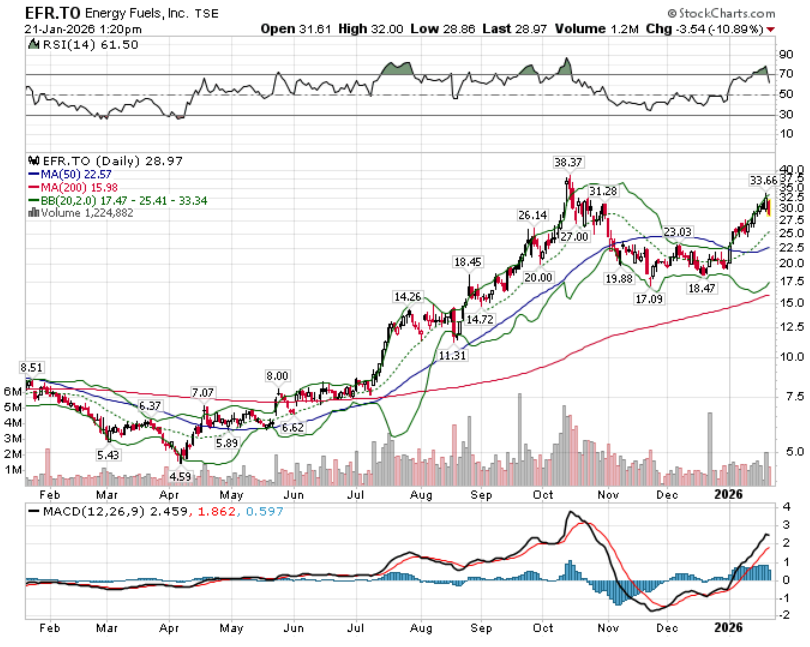Open the StockCharts.com copyright link

(x=721, y=13)
